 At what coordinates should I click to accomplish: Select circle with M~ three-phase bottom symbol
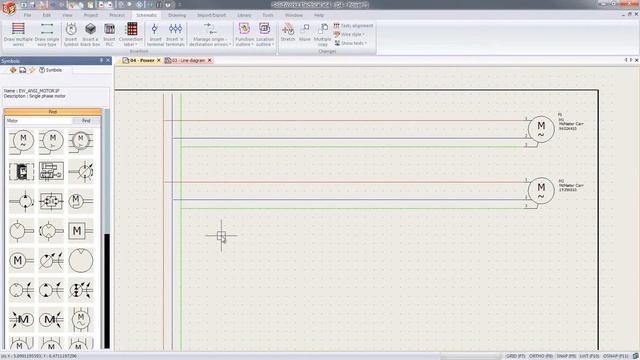81,319
